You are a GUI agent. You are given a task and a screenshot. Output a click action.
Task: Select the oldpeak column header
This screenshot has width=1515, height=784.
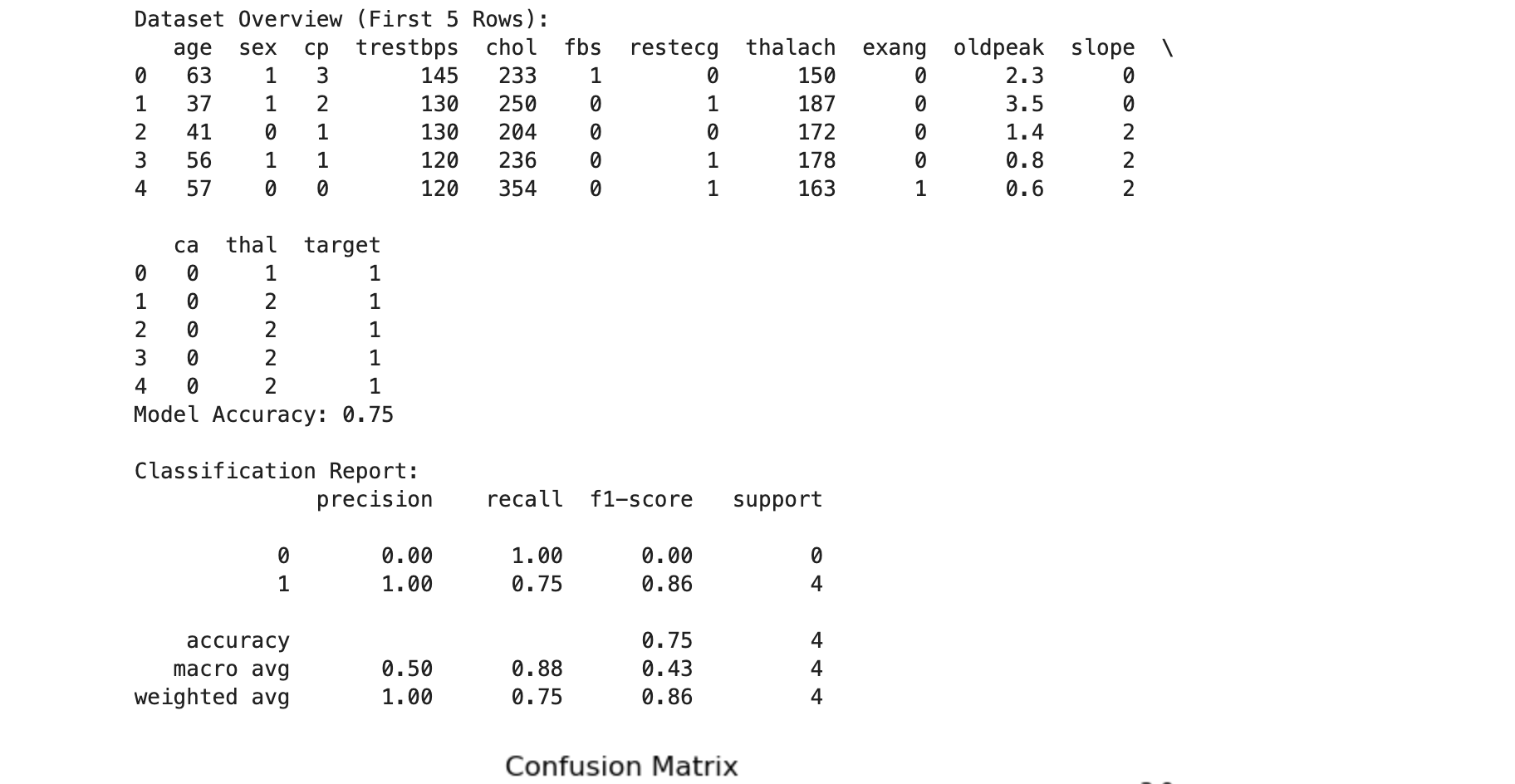point(998,48)
